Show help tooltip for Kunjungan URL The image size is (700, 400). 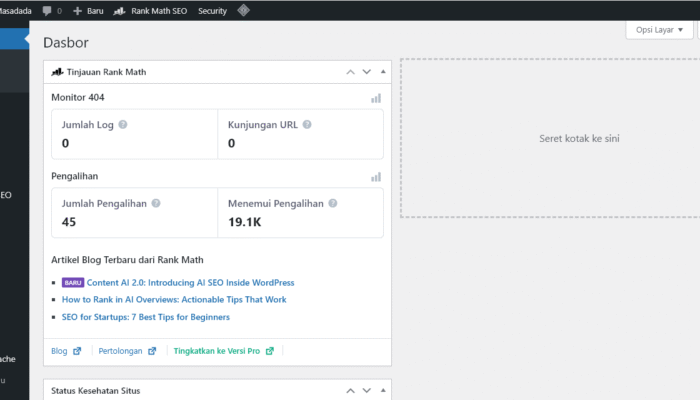point(307,125)
